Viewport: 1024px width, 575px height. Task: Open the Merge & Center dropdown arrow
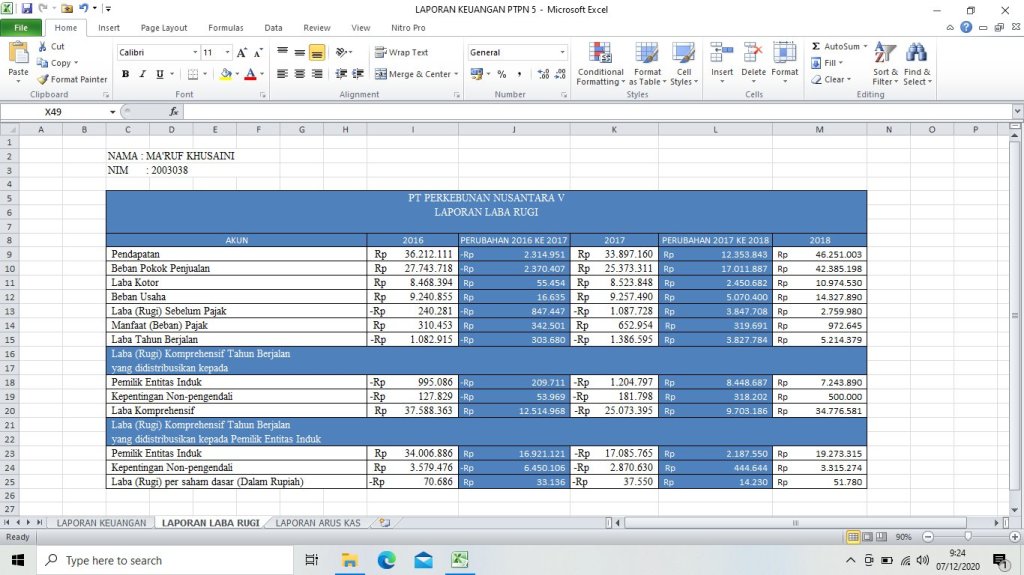pos(456,74)
